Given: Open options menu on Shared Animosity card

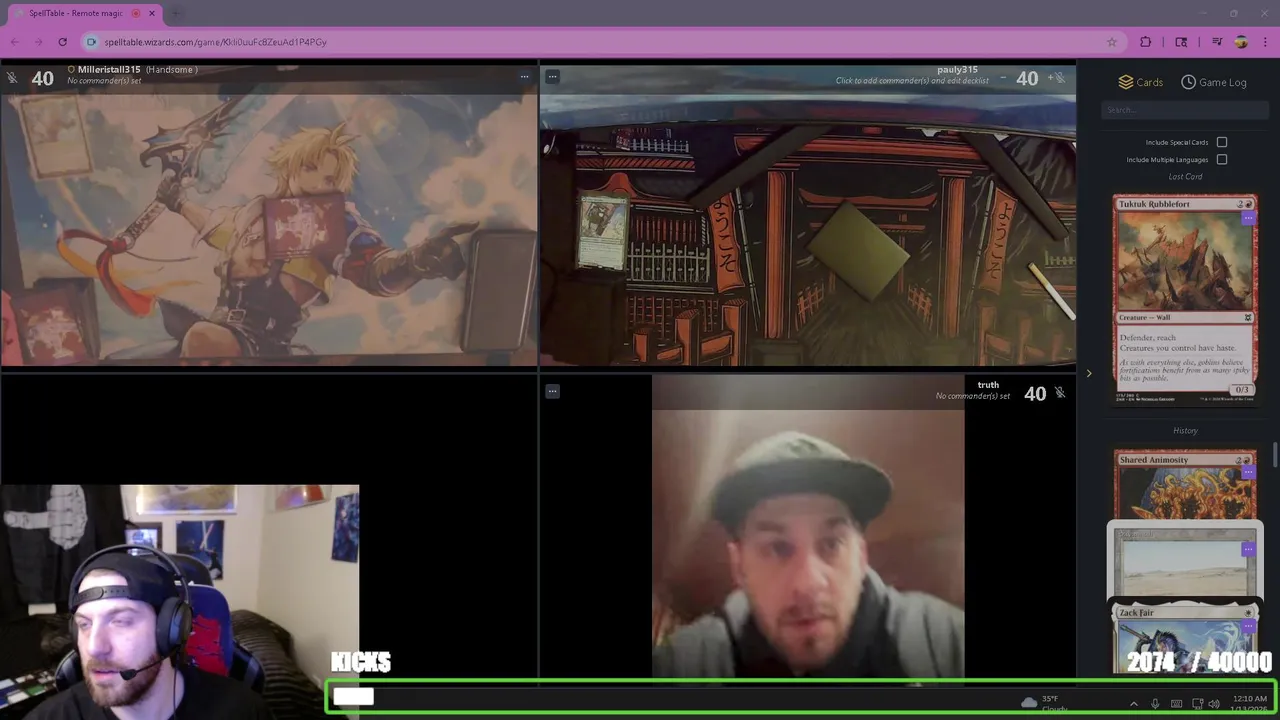Looking at the screenshot, I should click(1248, 472).
